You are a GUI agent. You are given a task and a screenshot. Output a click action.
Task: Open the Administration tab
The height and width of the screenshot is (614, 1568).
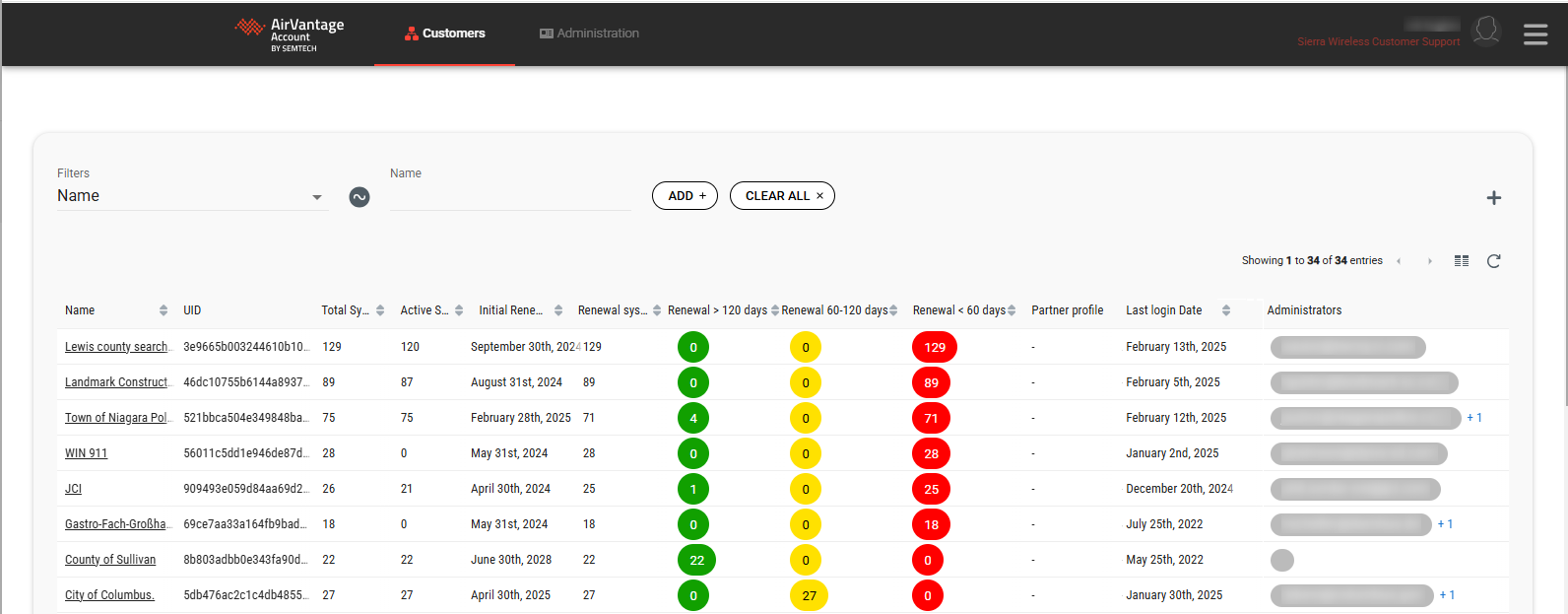(589, 34)
